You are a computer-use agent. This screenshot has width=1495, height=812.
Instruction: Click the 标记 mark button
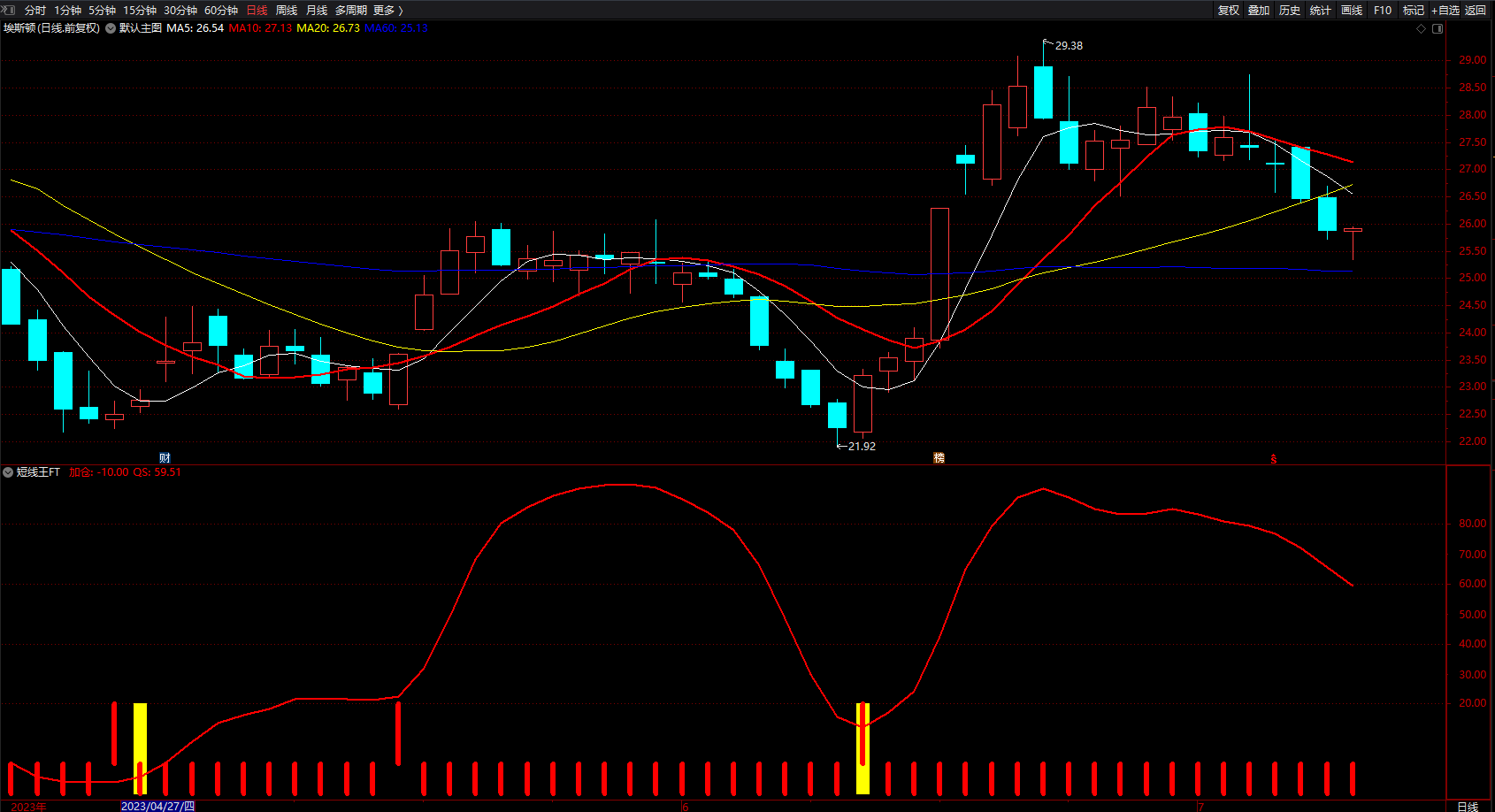tap(1414, 11)
